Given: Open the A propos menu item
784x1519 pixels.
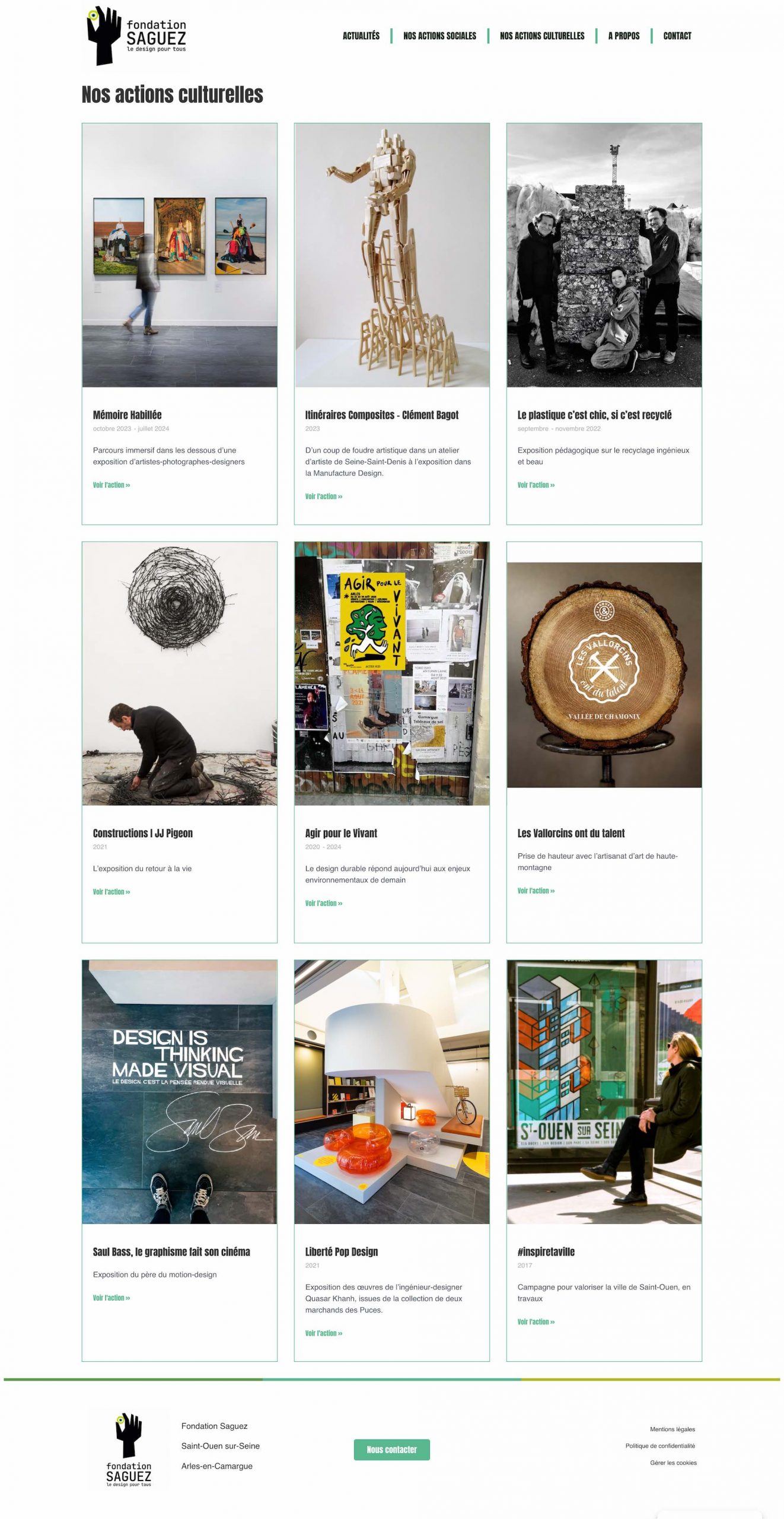Looking at the screenshot, I should [624, 36].
